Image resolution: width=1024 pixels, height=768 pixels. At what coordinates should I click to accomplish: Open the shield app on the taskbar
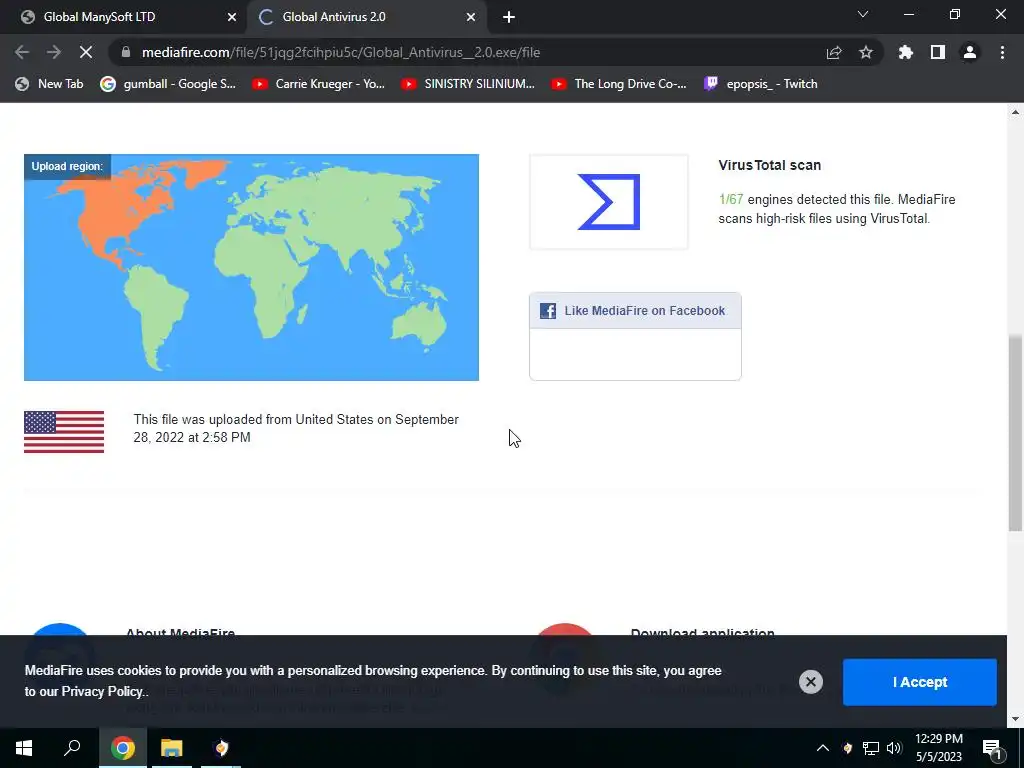pos(221,748)
